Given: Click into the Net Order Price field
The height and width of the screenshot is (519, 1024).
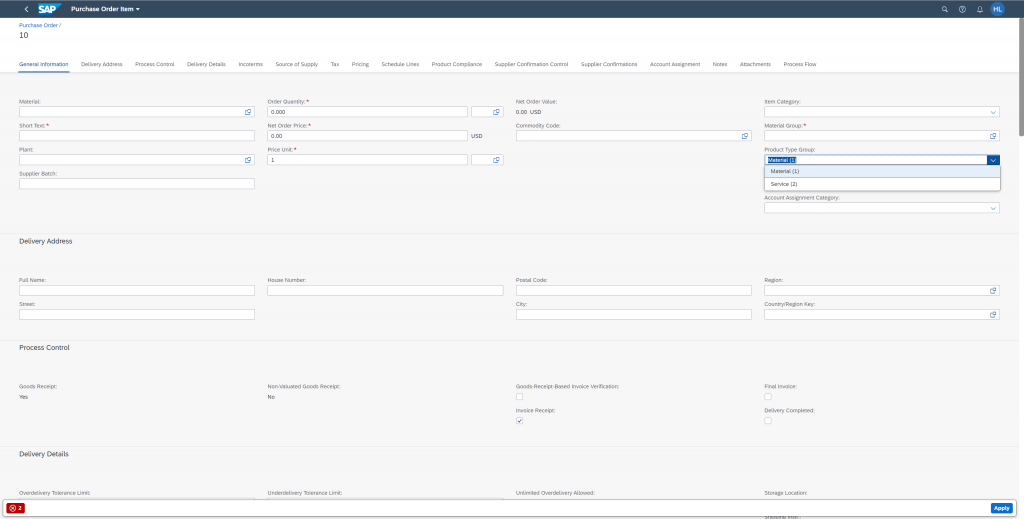Looking at the screenshot, I should click(368, 136).
